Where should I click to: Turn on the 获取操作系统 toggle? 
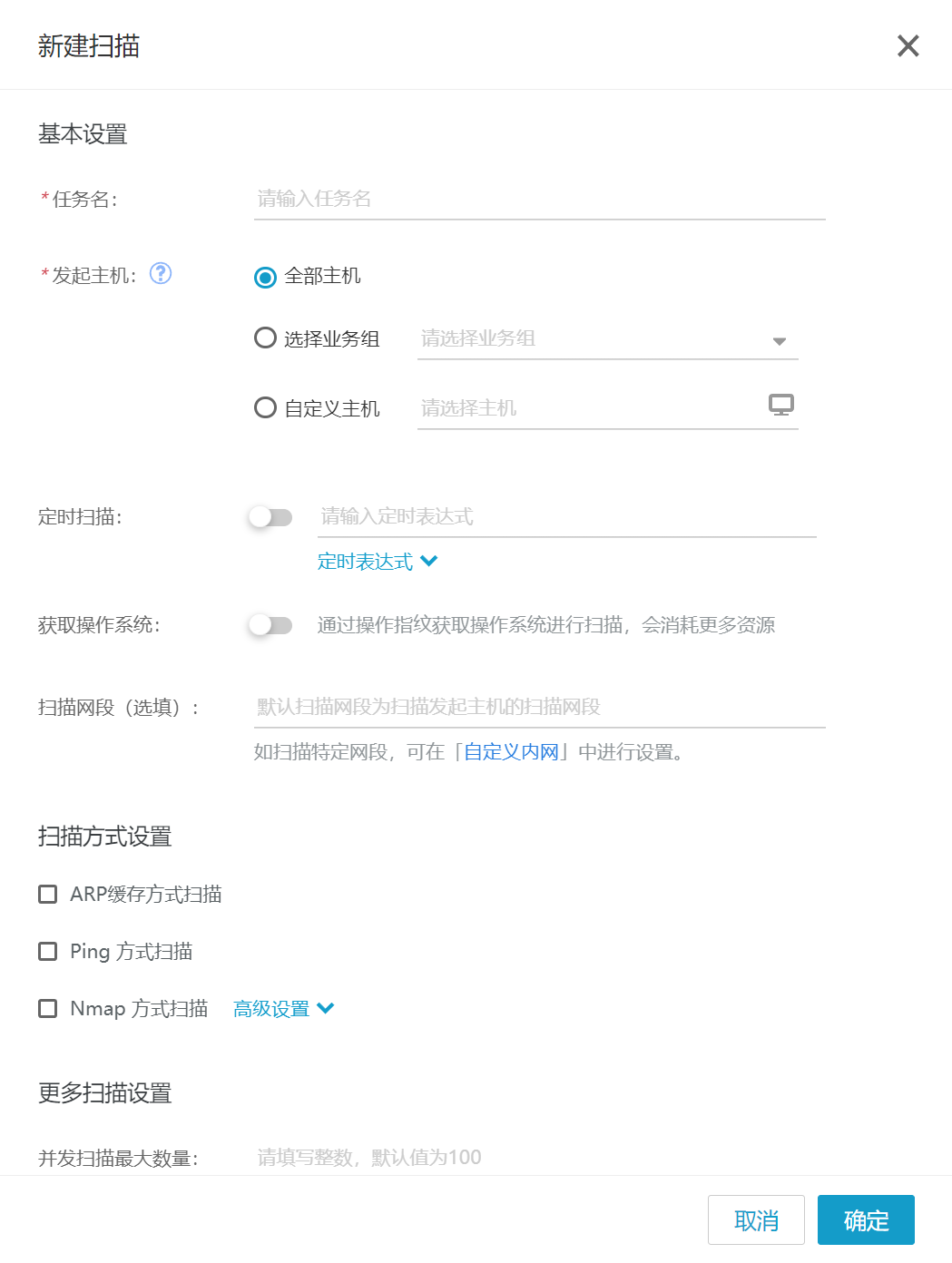click(x=270, y=625)
